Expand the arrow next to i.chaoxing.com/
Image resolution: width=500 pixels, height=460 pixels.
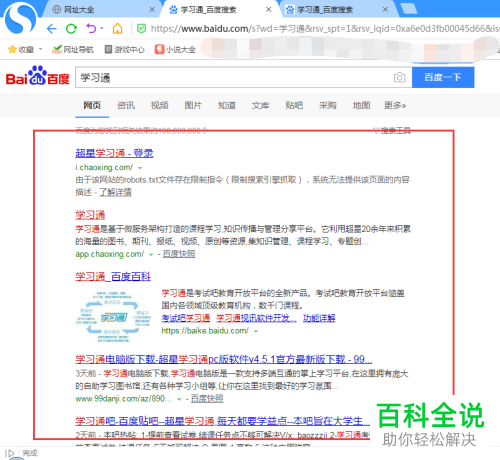140,168
